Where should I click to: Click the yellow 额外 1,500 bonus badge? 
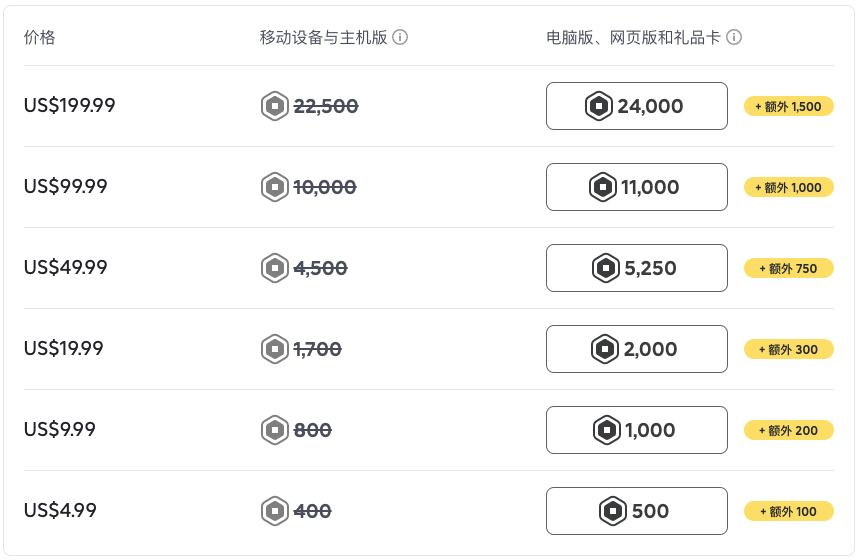(x=788, y=106)
